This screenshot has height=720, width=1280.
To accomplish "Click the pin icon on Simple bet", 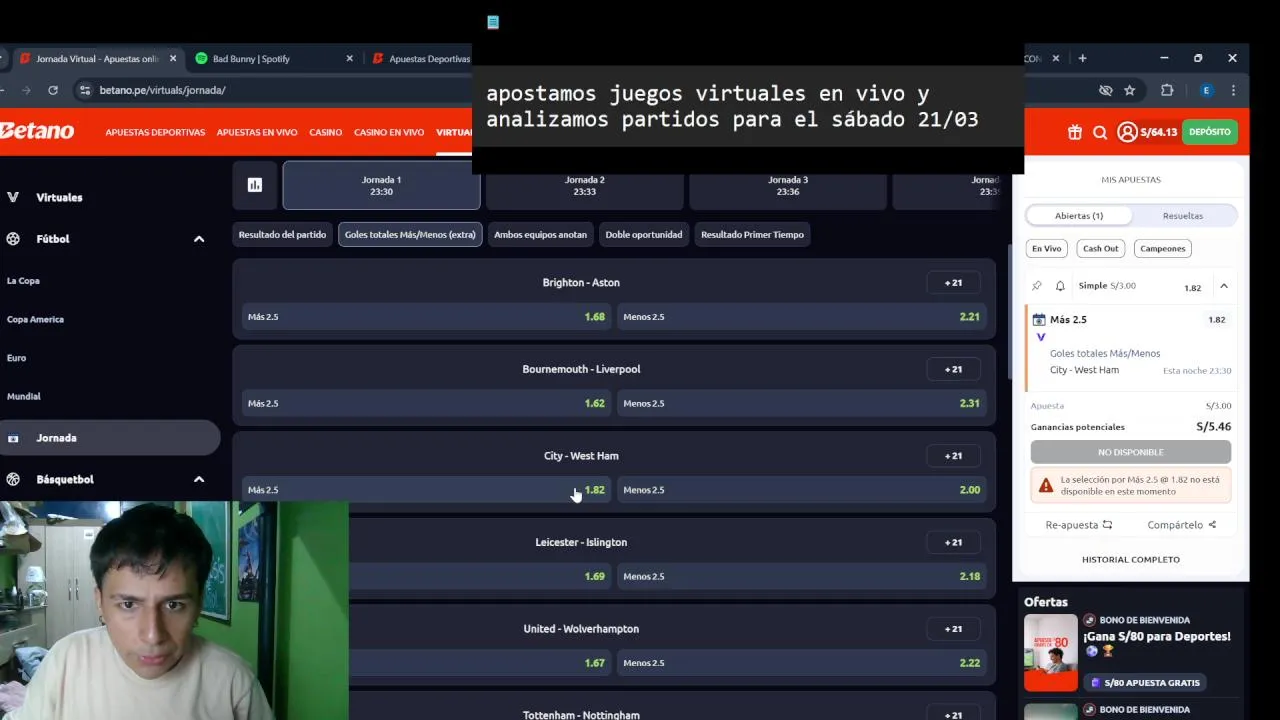I will [x=1037, y=286].
